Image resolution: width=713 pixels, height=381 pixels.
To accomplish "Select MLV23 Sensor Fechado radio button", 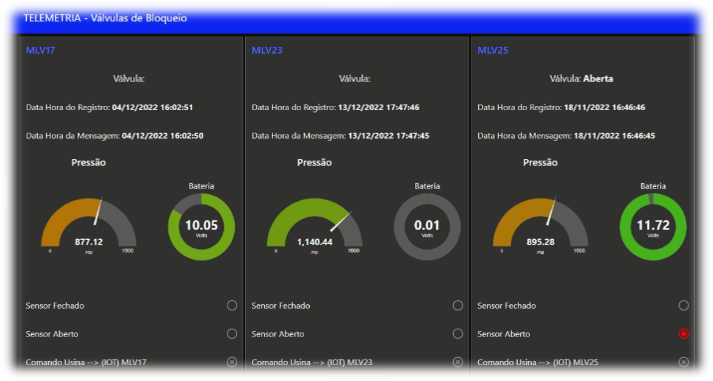I will [x=458, y=306].
